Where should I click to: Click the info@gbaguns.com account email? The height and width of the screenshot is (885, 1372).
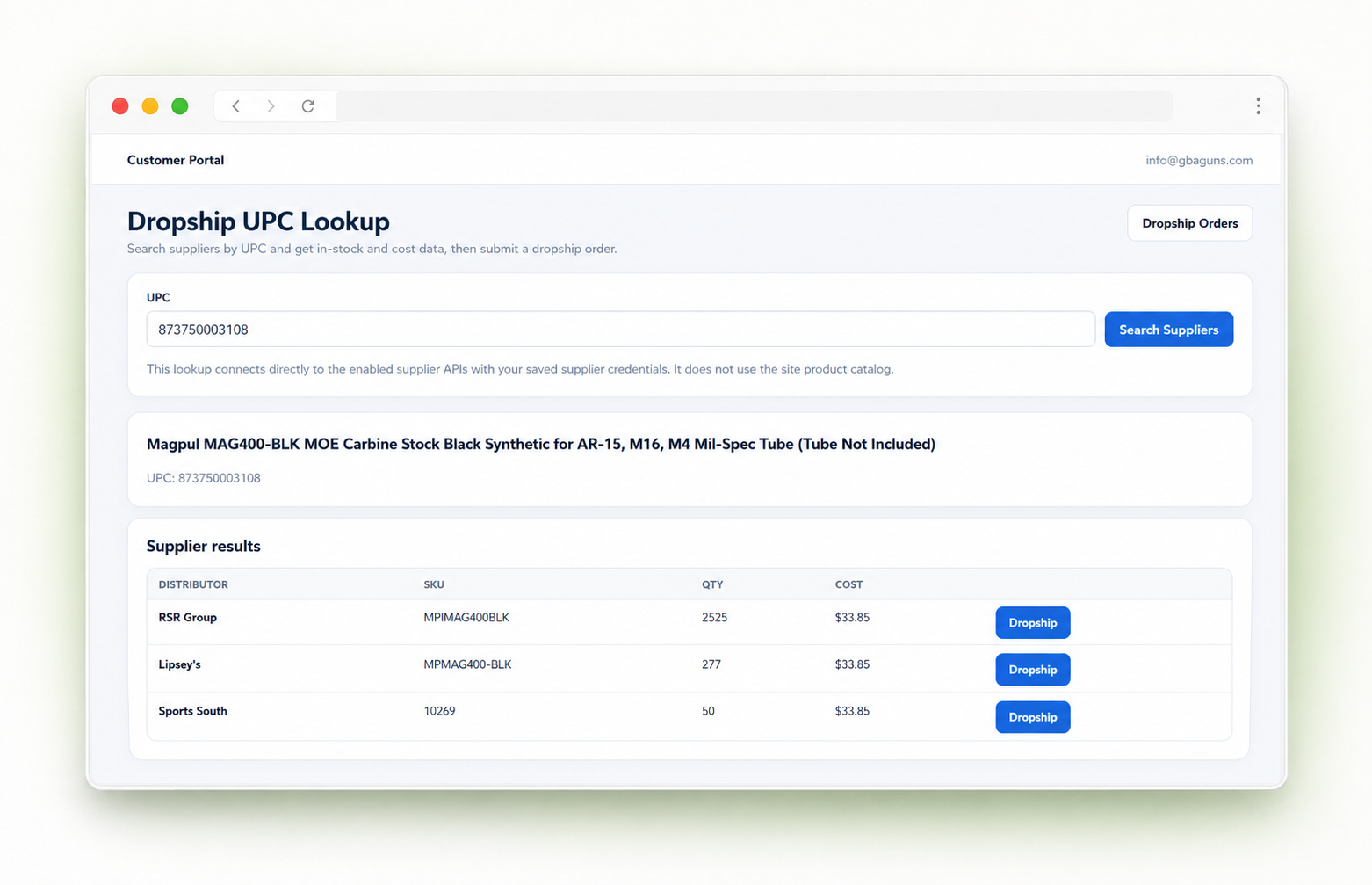coord(1199,160)
